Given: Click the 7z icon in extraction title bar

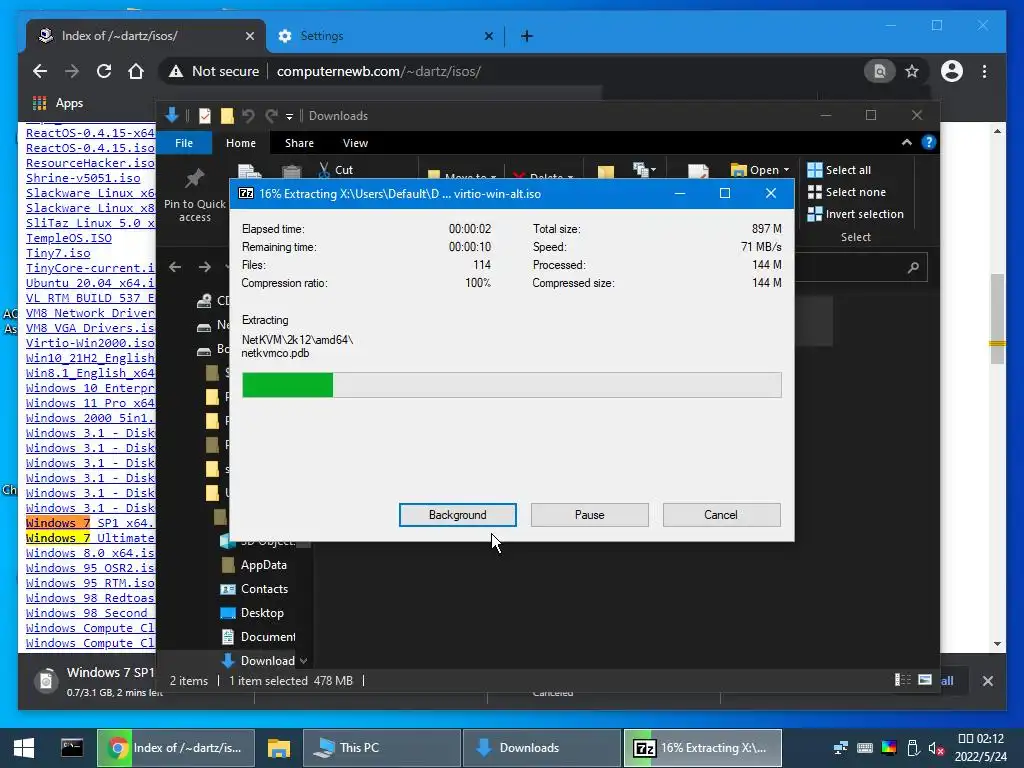Looking at the screenshot, I should [246, 193].
